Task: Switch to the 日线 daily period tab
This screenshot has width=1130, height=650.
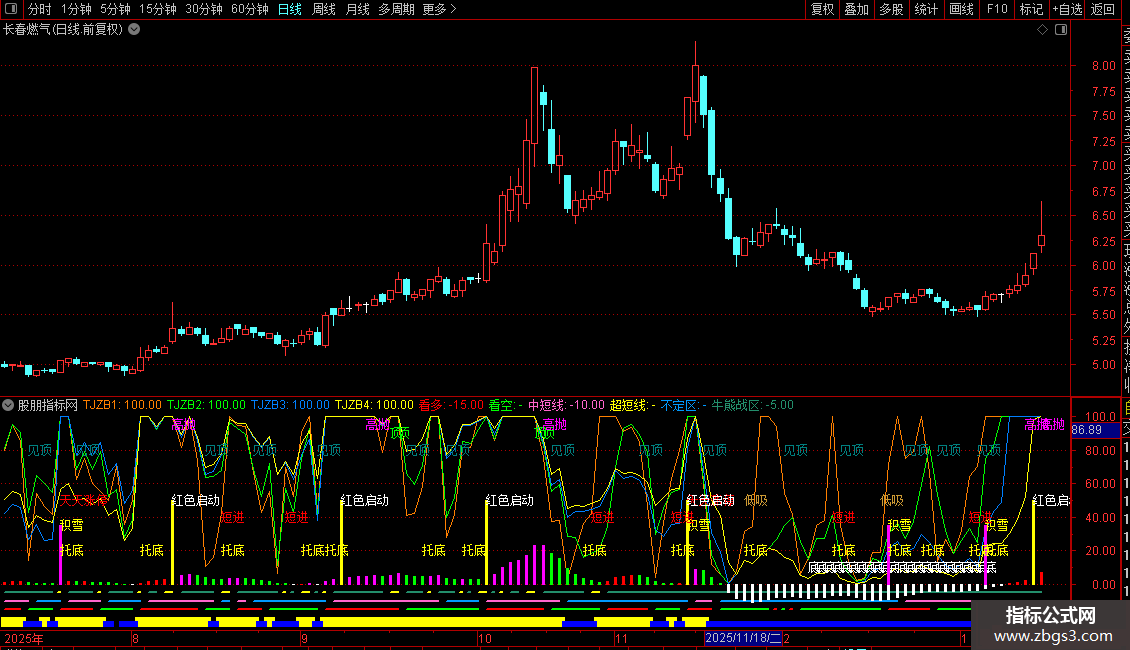Action: point(289,9)
